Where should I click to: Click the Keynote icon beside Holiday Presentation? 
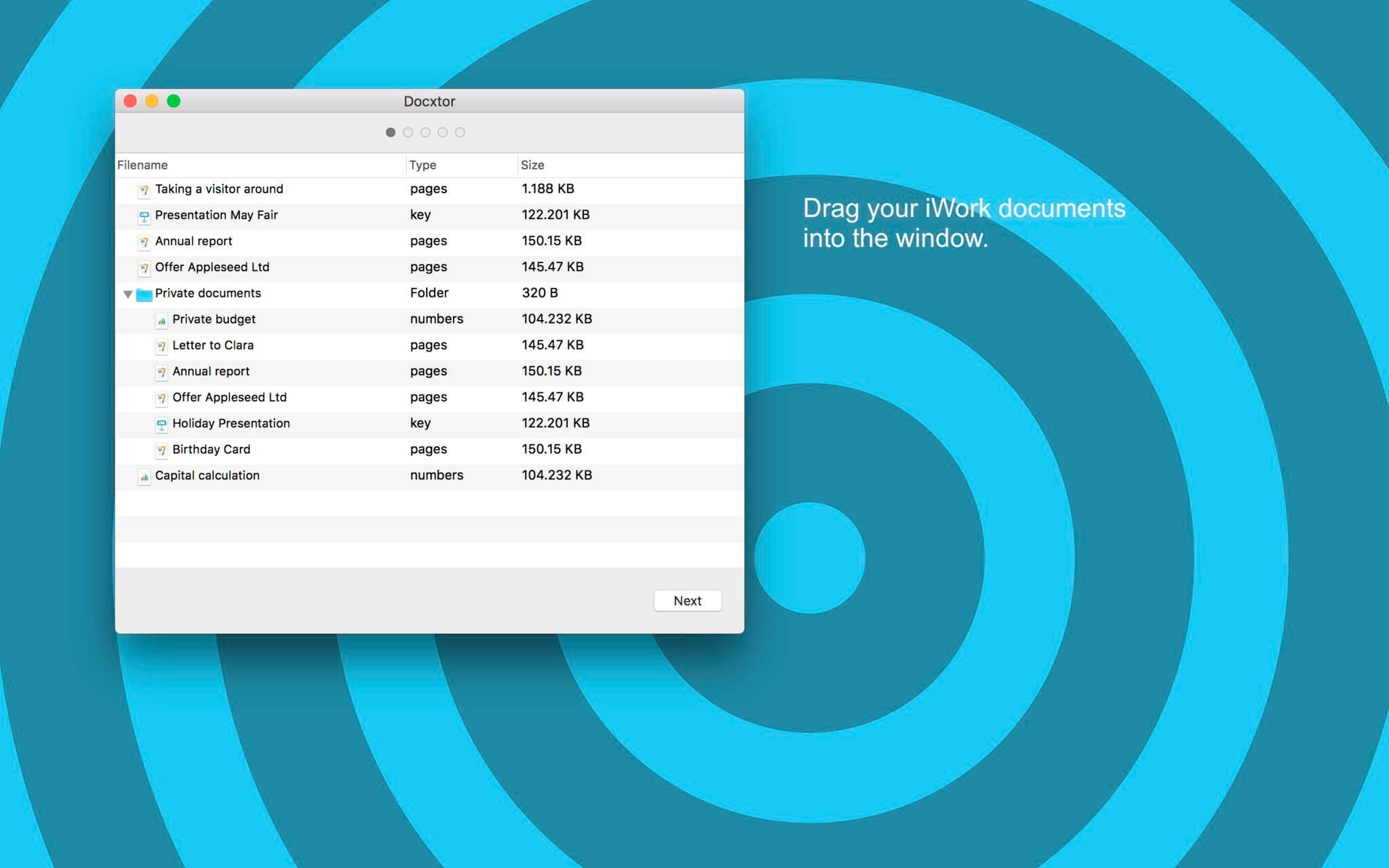[x=161, y=425]
